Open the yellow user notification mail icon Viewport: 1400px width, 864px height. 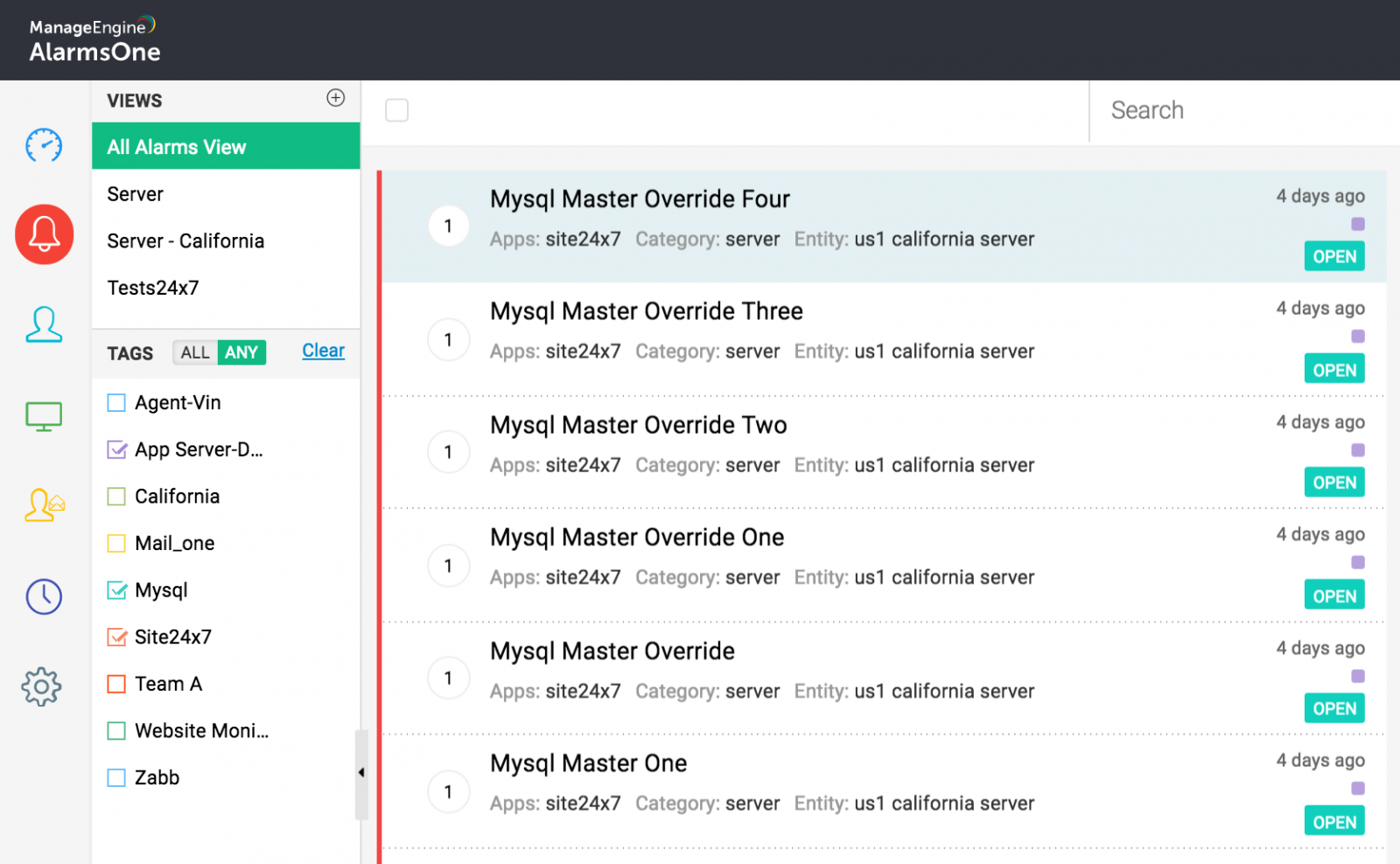coord(45,505)
